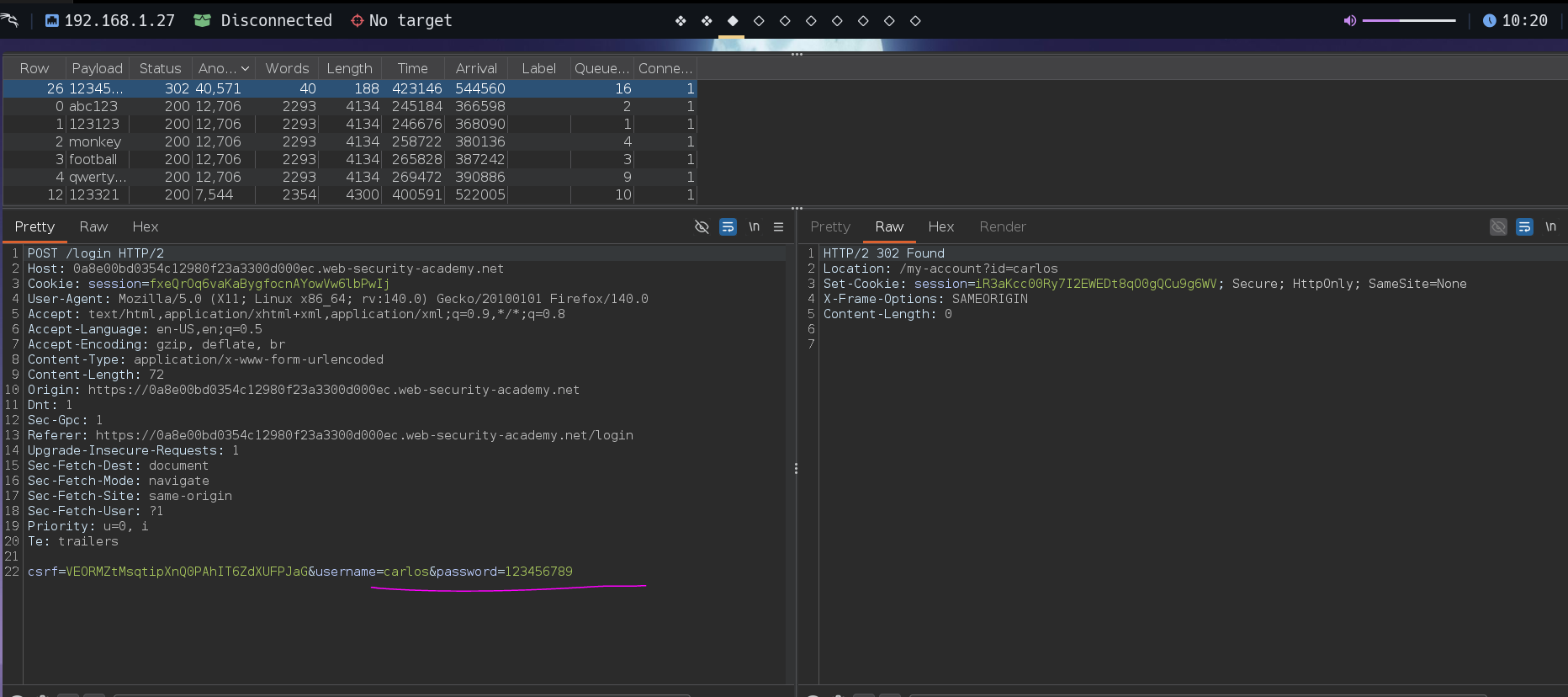Click the 10:20 clock text
The image size is (1568, 697).
click(x=1524, y=20)
